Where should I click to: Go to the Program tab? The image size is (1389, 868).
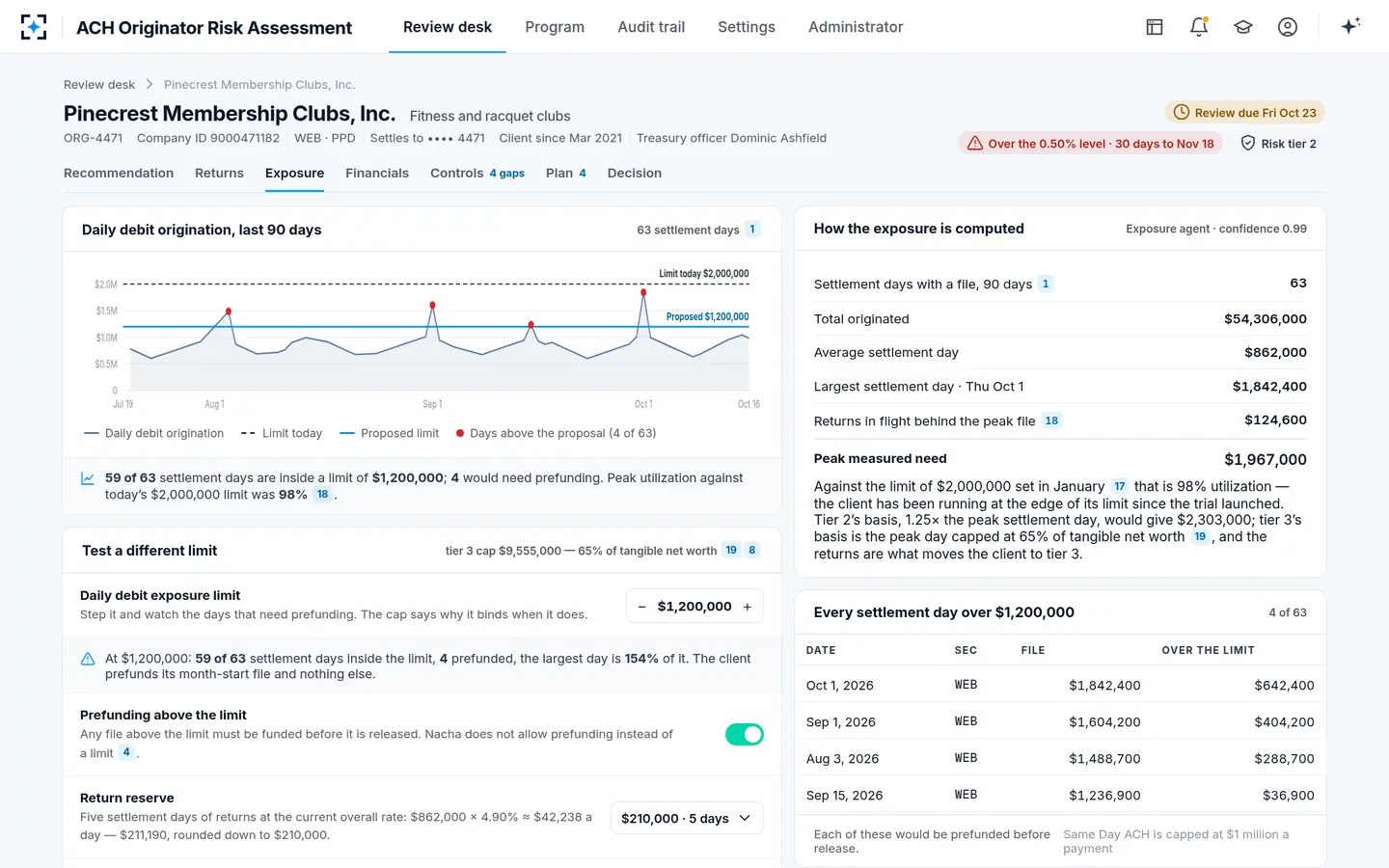[555, 27]
